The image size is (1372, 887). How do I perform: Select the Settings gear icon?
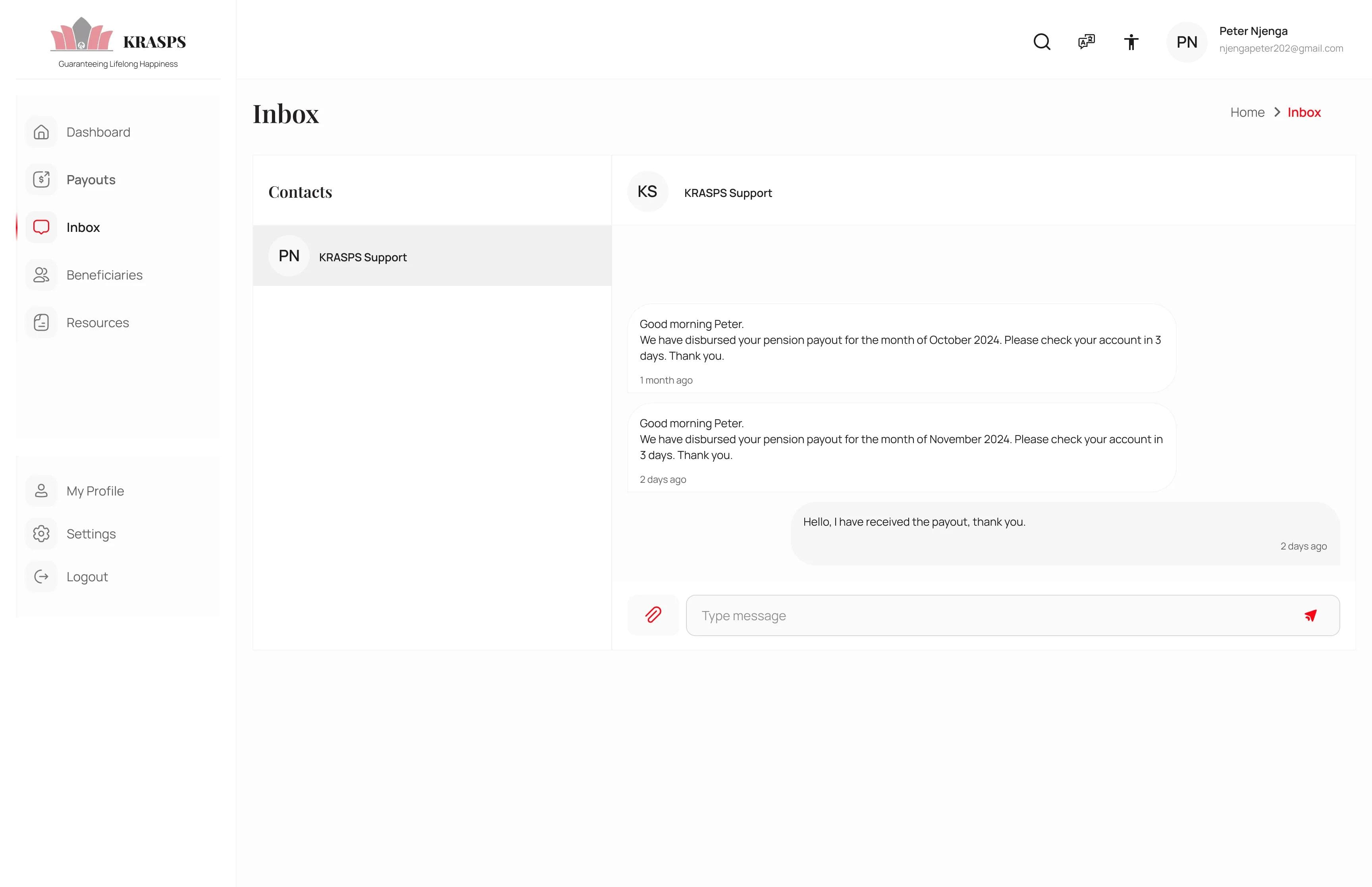(41, 533)
